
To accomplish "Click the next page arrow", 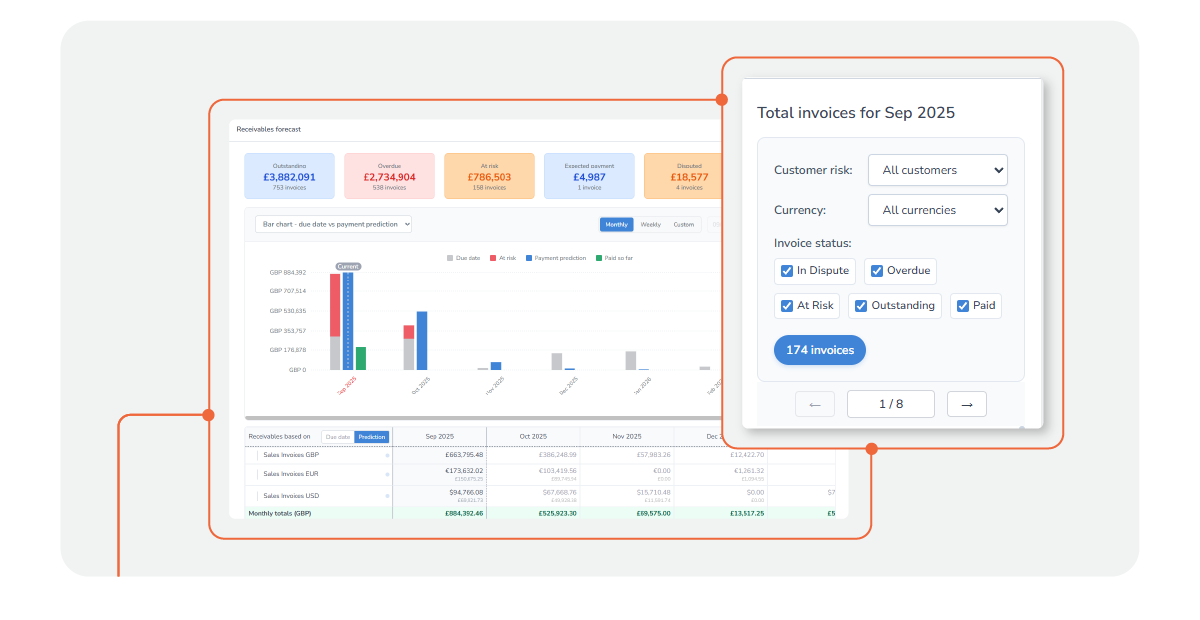I will tap(966, 404).
